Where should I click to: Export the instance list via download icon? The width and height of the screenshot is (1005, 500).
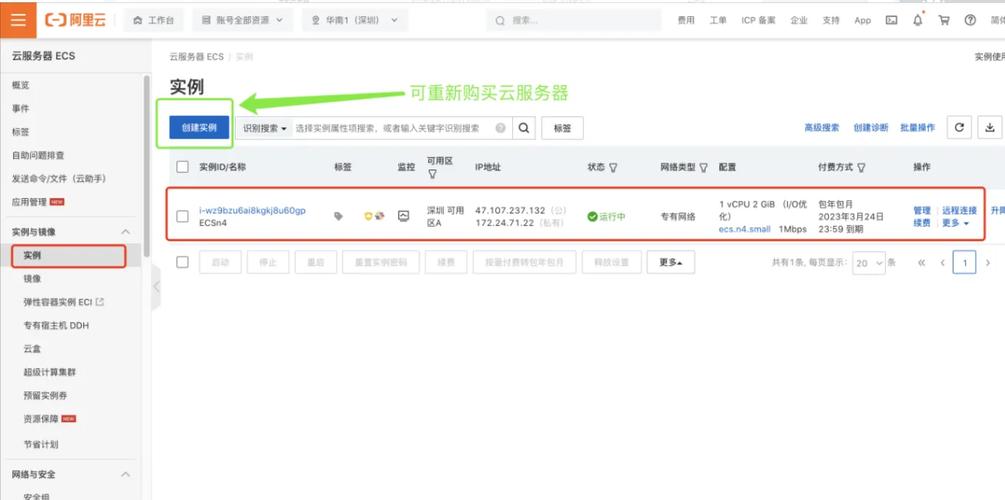pos(990,128)
